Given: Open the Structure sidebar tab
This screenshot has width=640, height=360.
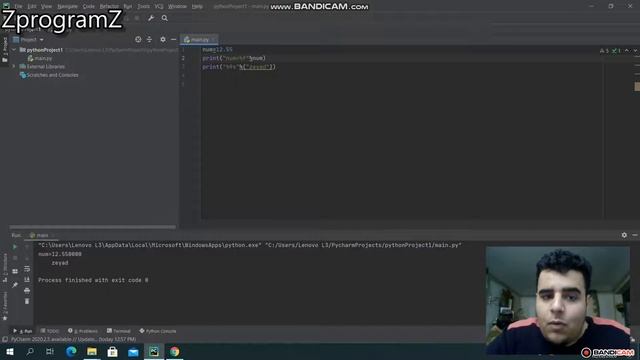Looking at the screenshot, I should pyautogui.click(x=5, y=267).
